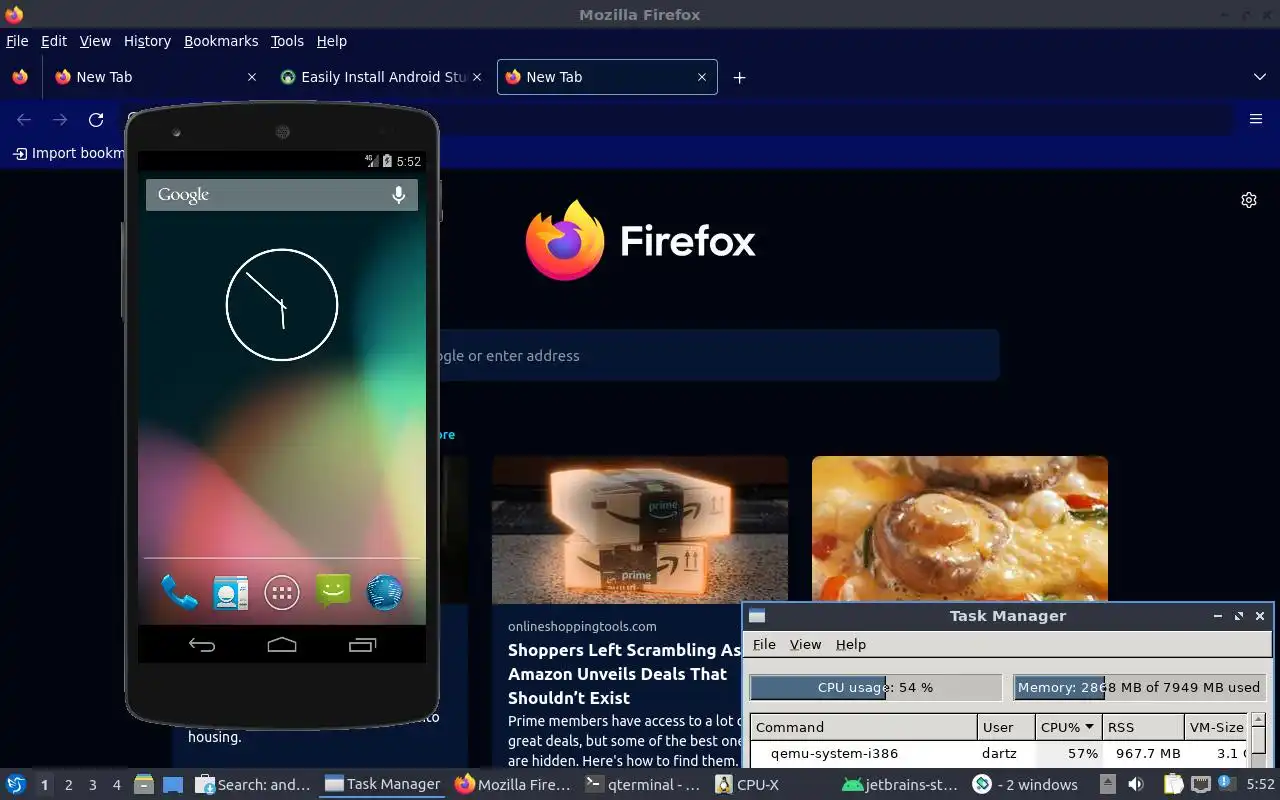Tap the analog clock widget in the emulator
1280x800 pixels.
[282, 305]
